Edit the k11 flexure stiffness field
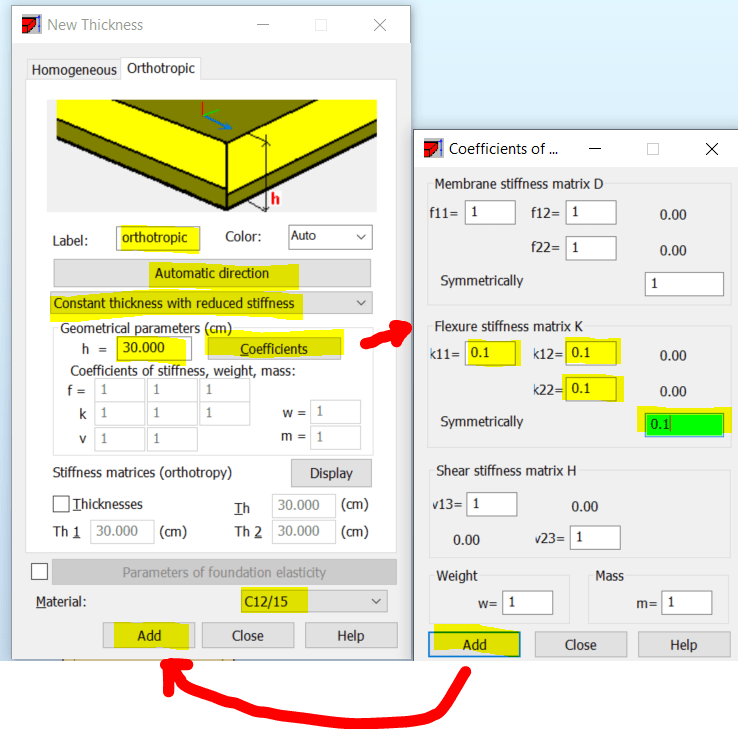Image resolution: width=738 pixels, height=729 pixels. click(490, 353)
